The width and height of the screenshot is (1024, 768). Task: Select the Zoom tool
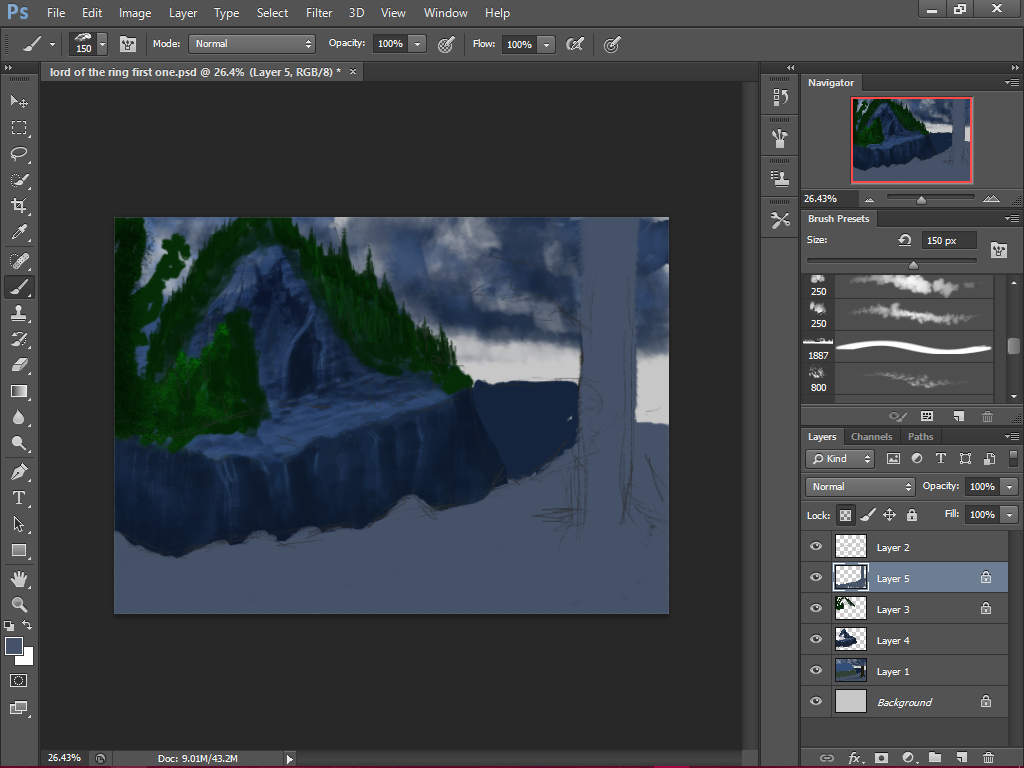[19, 605]
